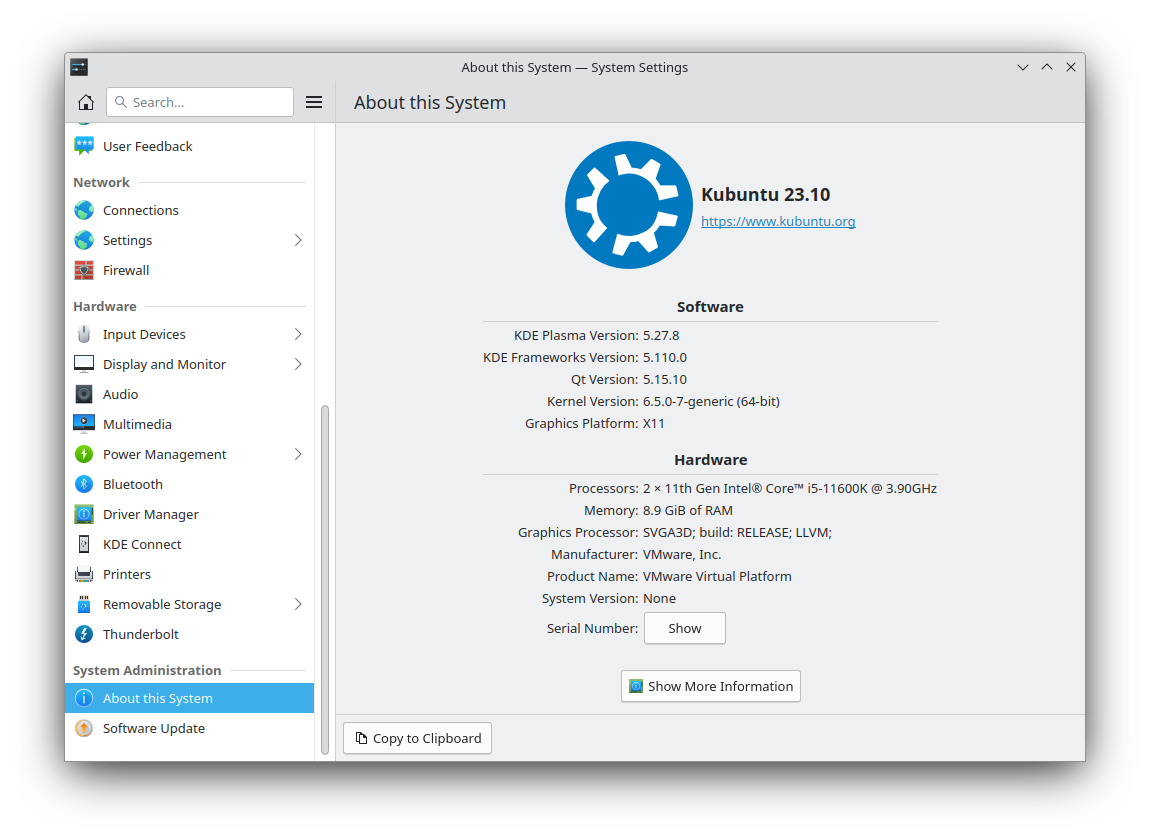The width and height of the screenshot is (1150, 838).
Task: Open the Thunderbolt icon
Action: [x=84, y=634]
